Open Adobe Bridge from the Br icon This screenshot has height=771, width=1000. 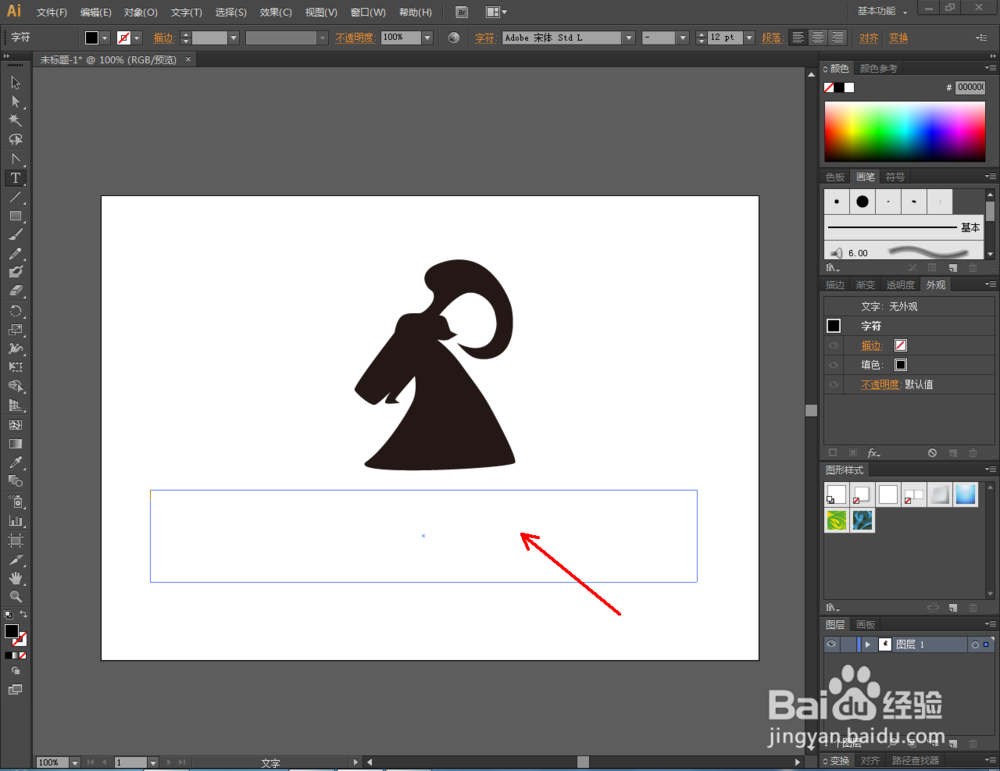(462, 12)
